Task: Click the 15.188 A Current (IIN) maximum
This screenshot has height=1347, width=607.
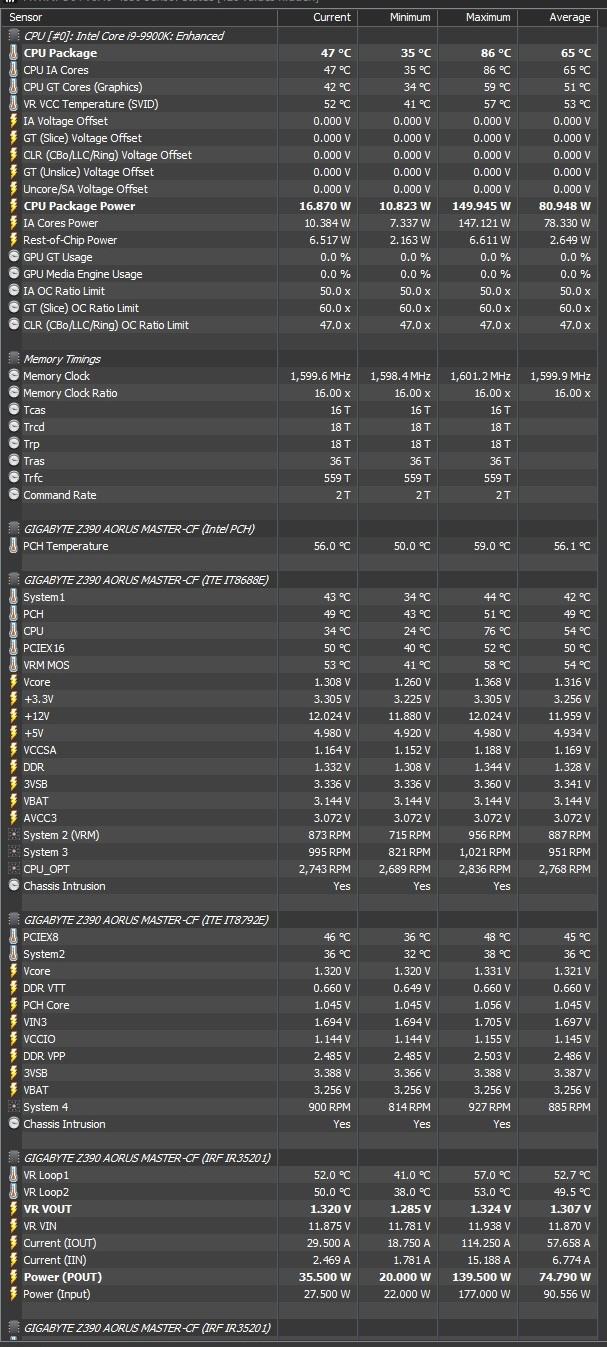Action: click(488, 1260)
